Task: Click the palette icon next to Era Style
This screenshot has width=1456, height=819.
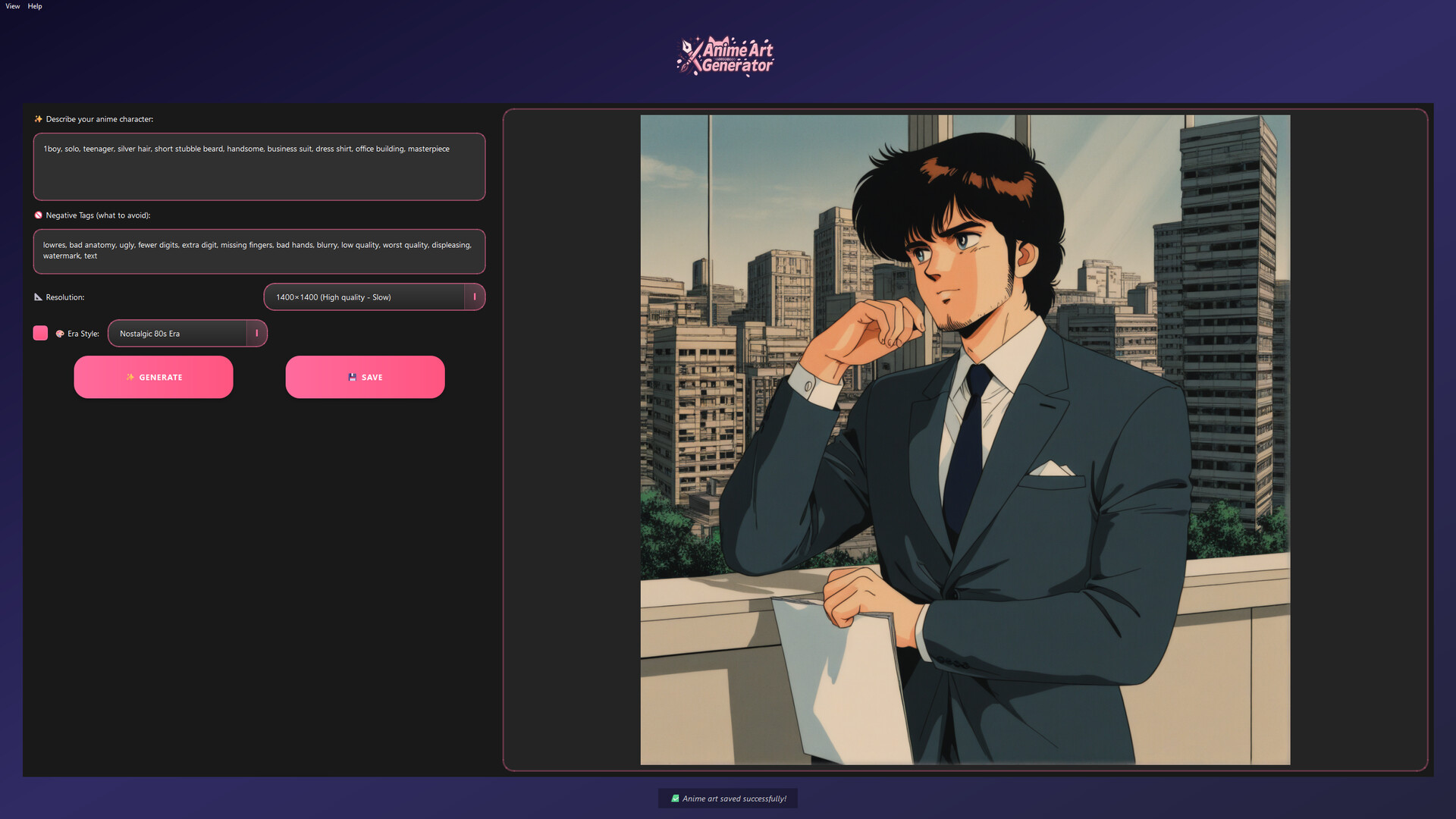Action: (60, 333)
